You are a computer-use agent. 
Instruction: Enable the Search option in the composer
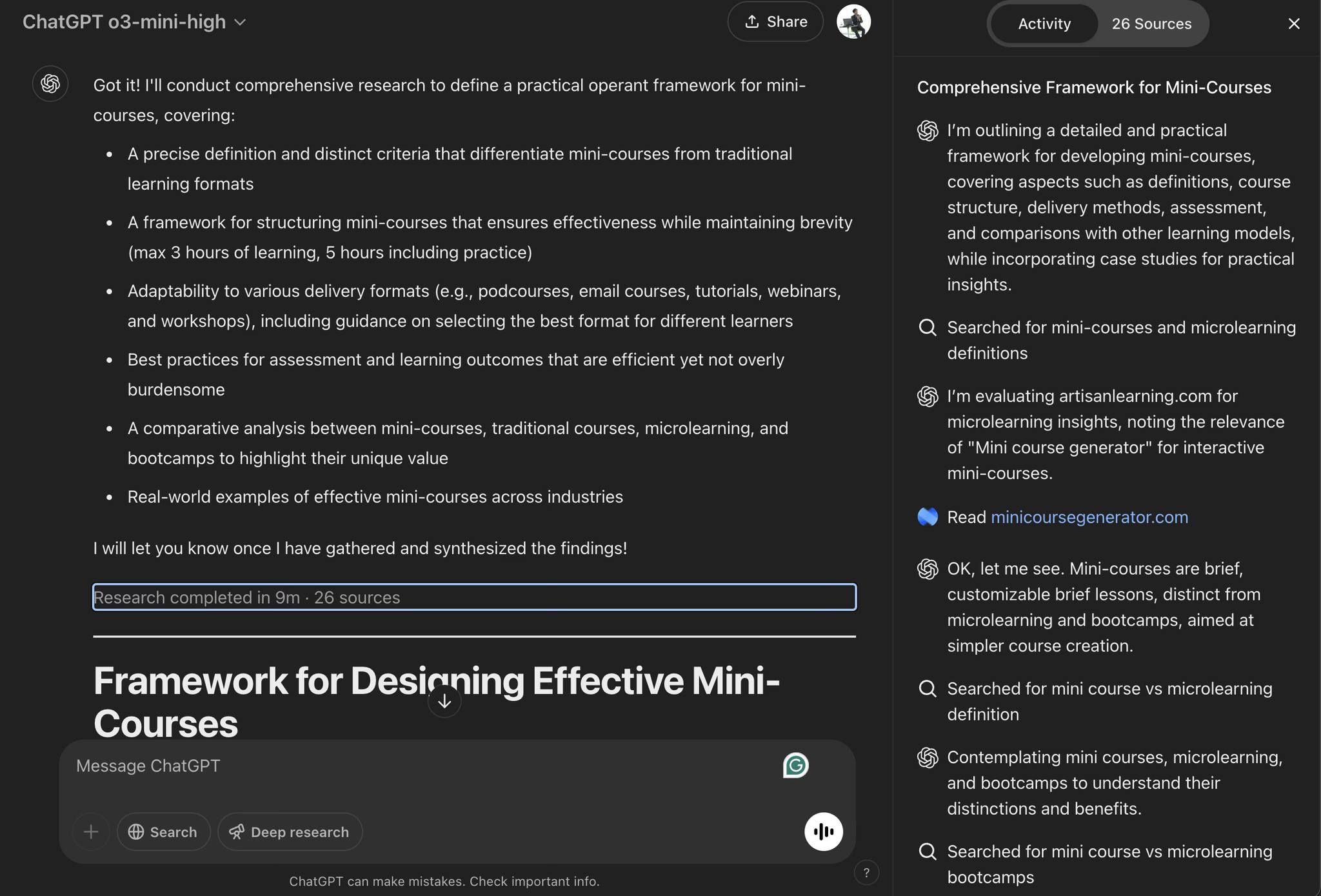[x=163, y=831]
